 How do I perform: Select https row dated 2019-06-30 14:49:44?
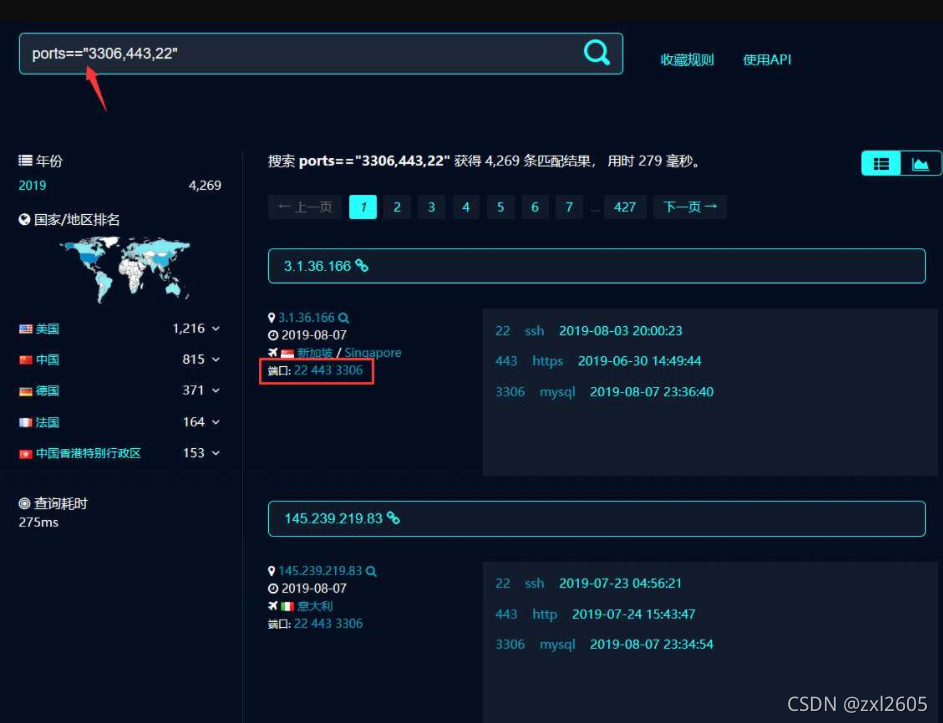pyautogui.click(x=598, y=361)
